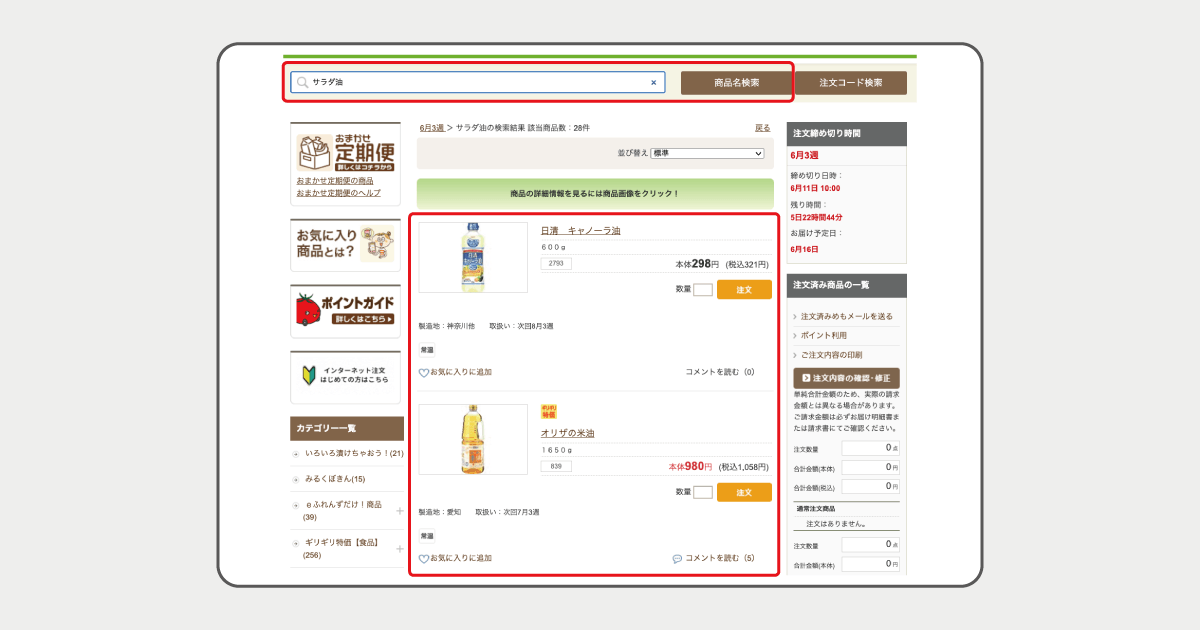Click the heart icon for 日清 キャノーラ油
1200x630 pixels.
pyautogui.click(x=424, y=372)
